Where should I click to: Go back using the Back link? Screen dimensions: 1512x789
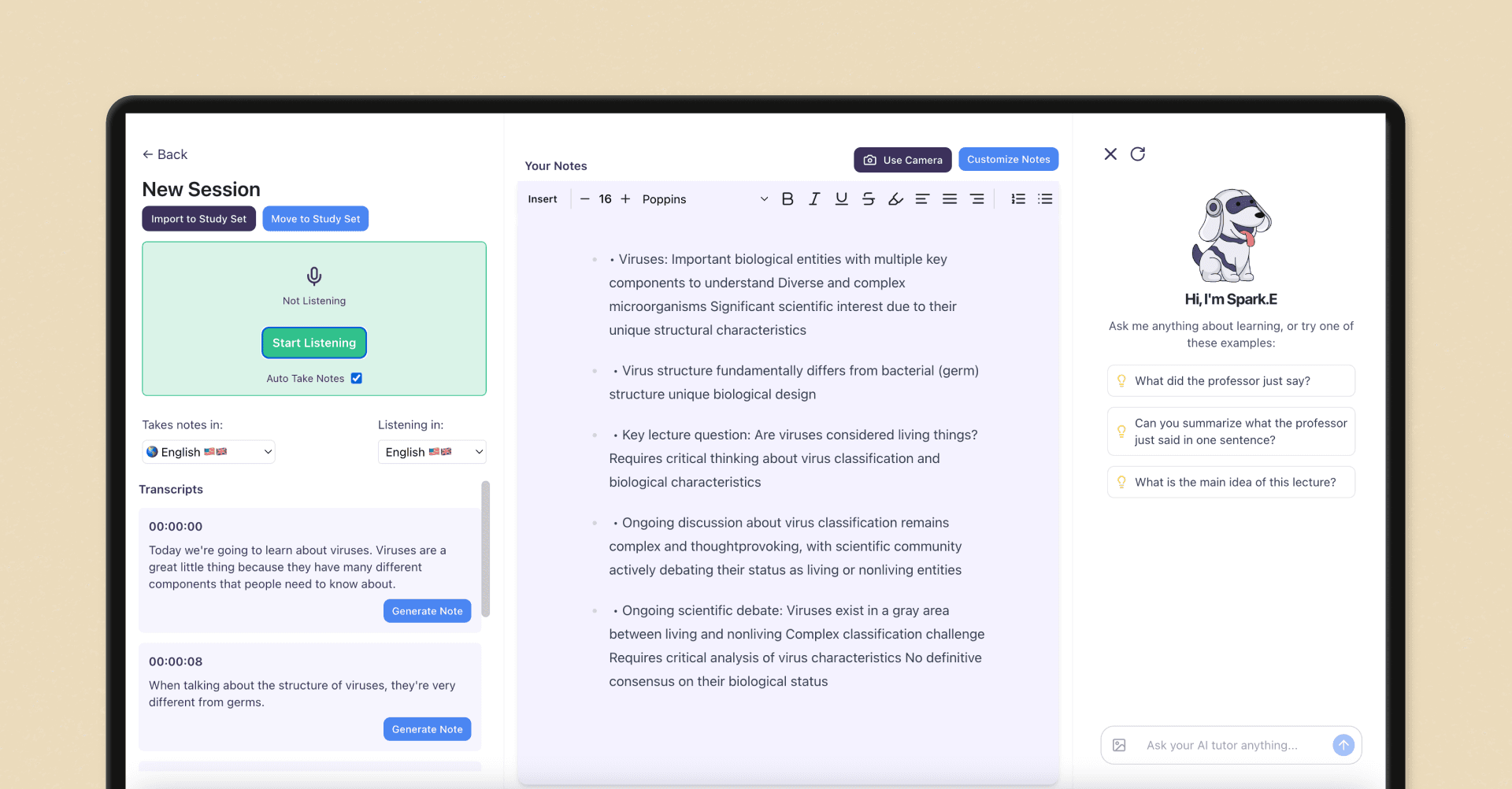165,154
